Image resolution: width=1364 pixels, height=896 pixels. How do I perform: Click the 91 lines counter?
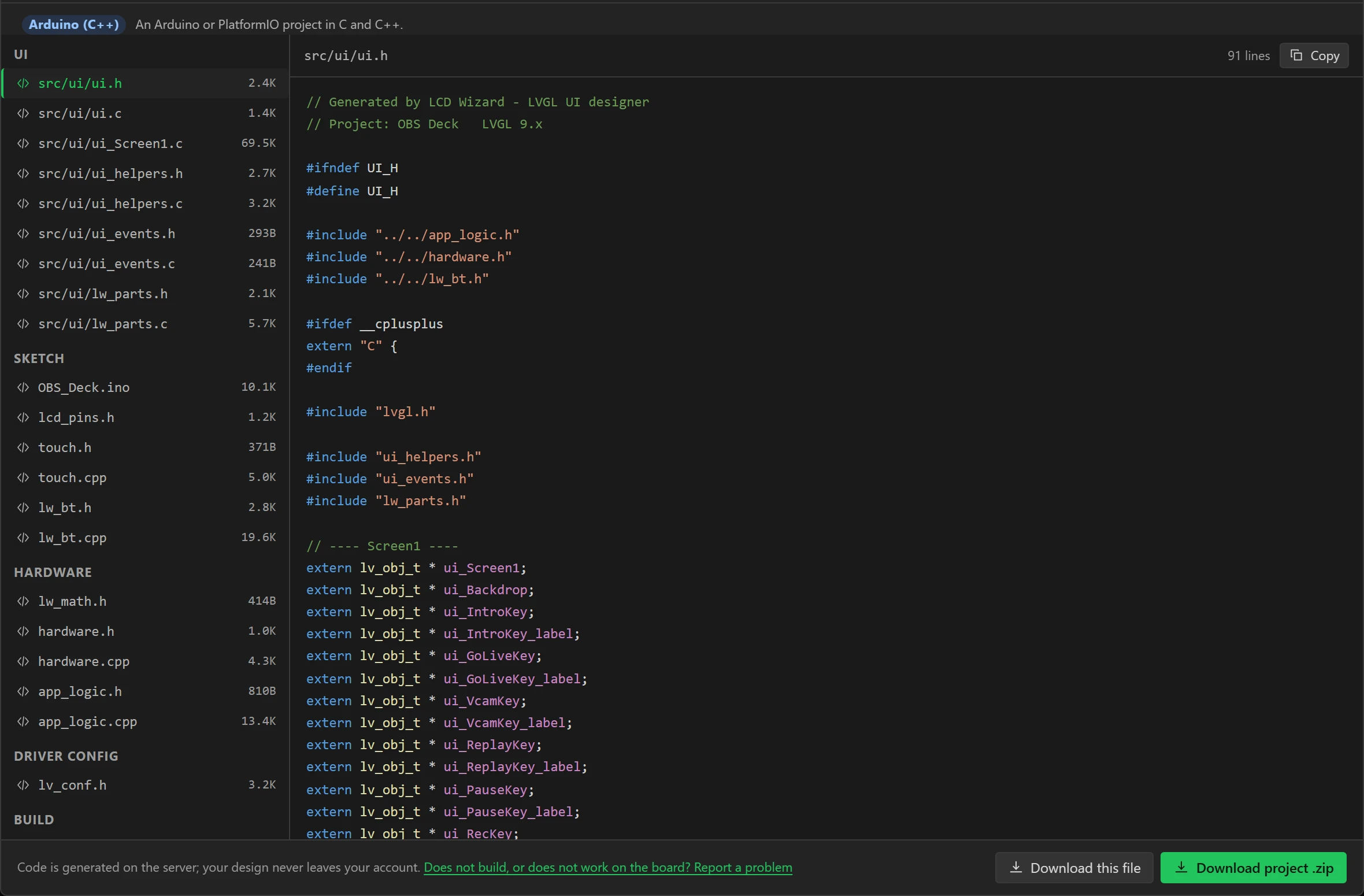point(1248,55)
